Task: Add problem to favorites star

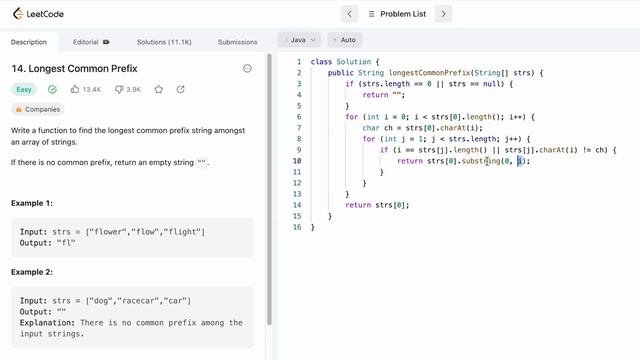Action: (159, 89)
